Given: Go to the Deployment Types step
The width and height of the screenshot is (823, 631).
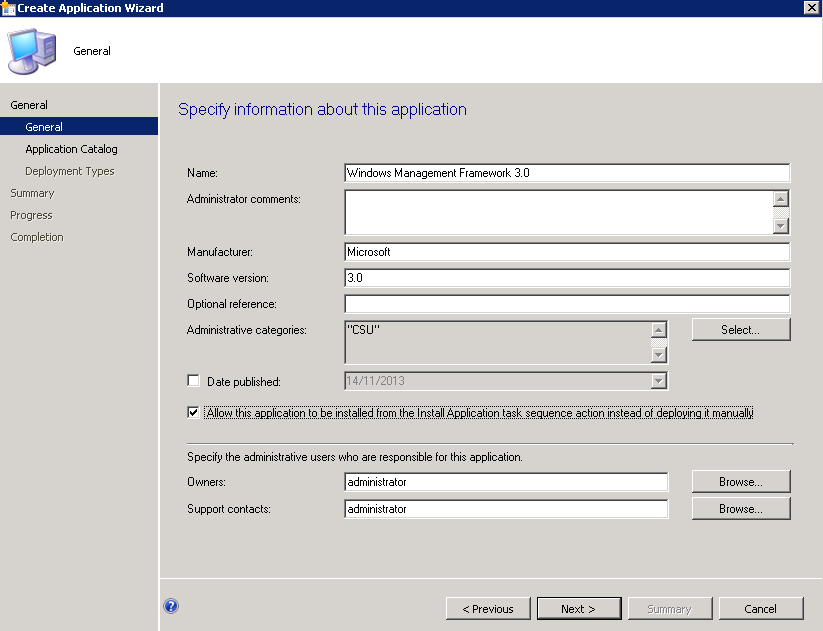Looking at the screenshot, I should [x=70, y=171].
